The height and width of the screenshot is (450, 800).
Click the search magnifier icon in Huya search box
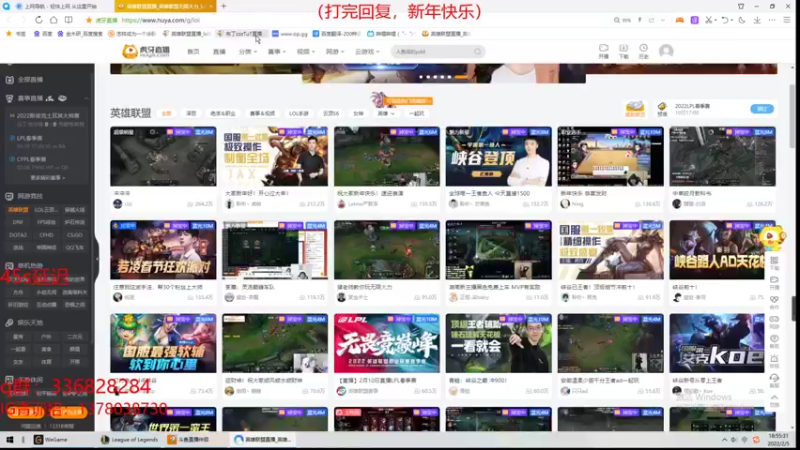[x=478, y=52]
